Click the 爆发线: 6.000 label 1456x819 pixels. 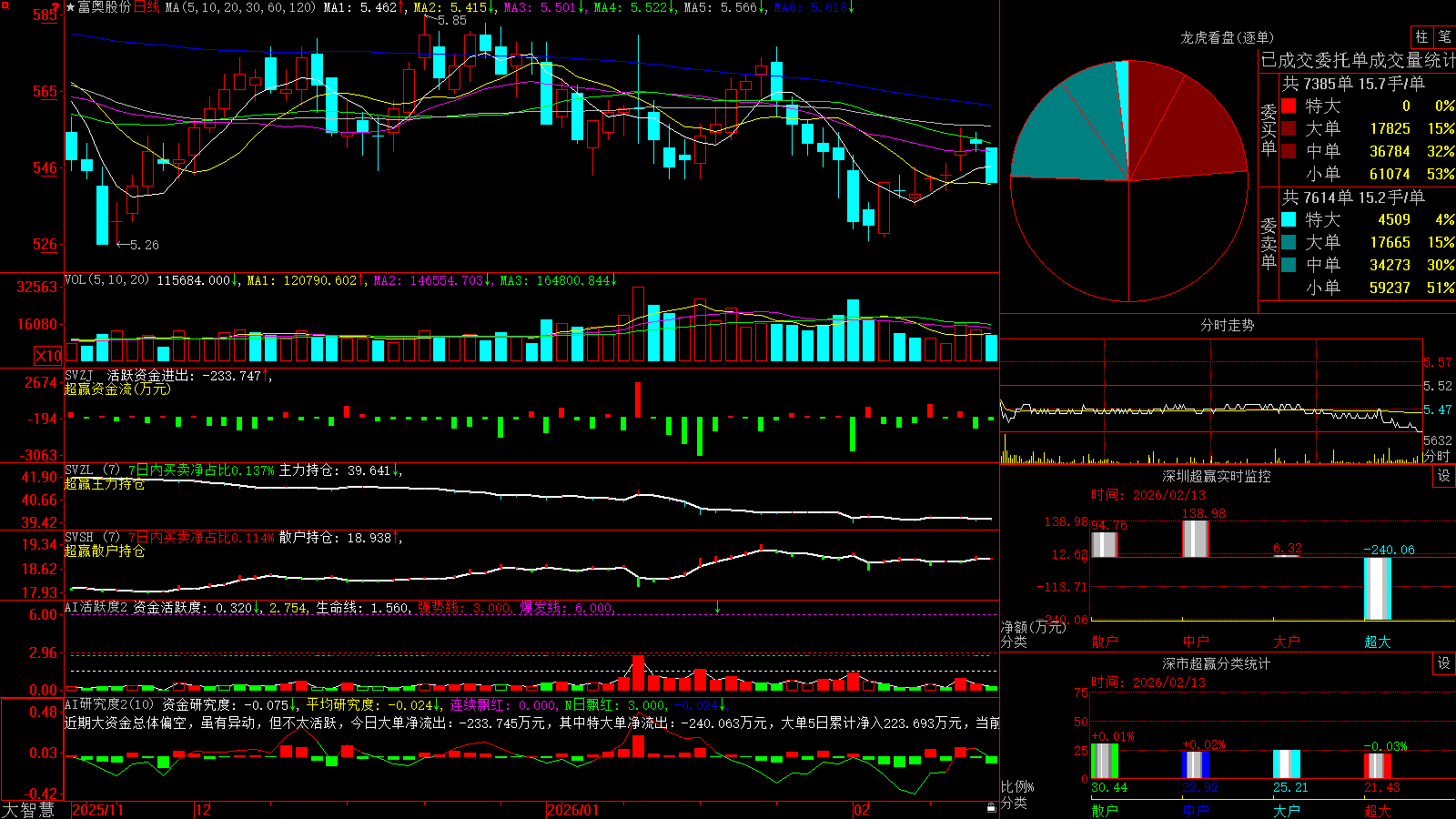click(x=566, y=607)
